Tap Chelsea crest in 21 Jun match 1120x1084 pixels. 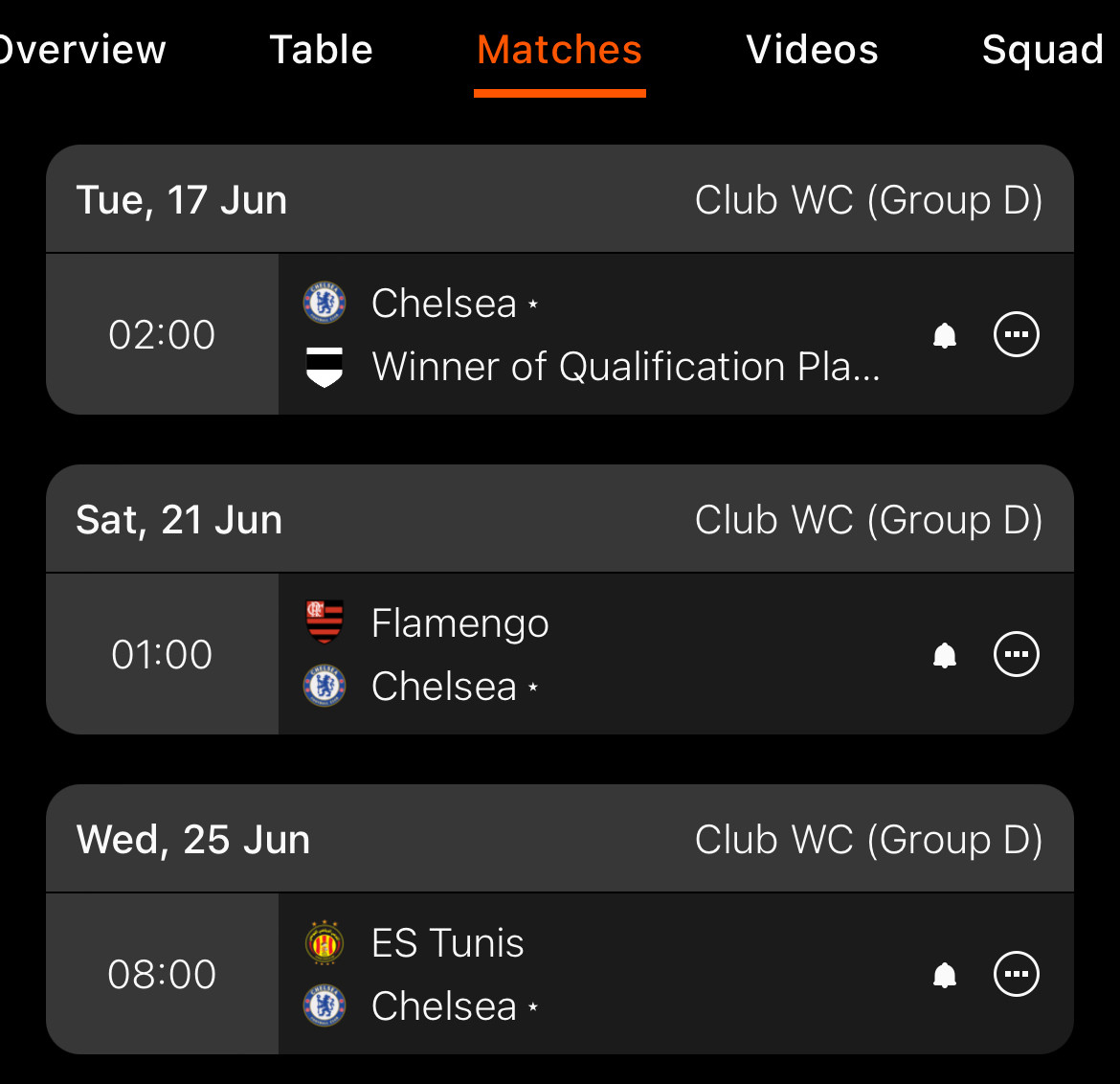325,686
